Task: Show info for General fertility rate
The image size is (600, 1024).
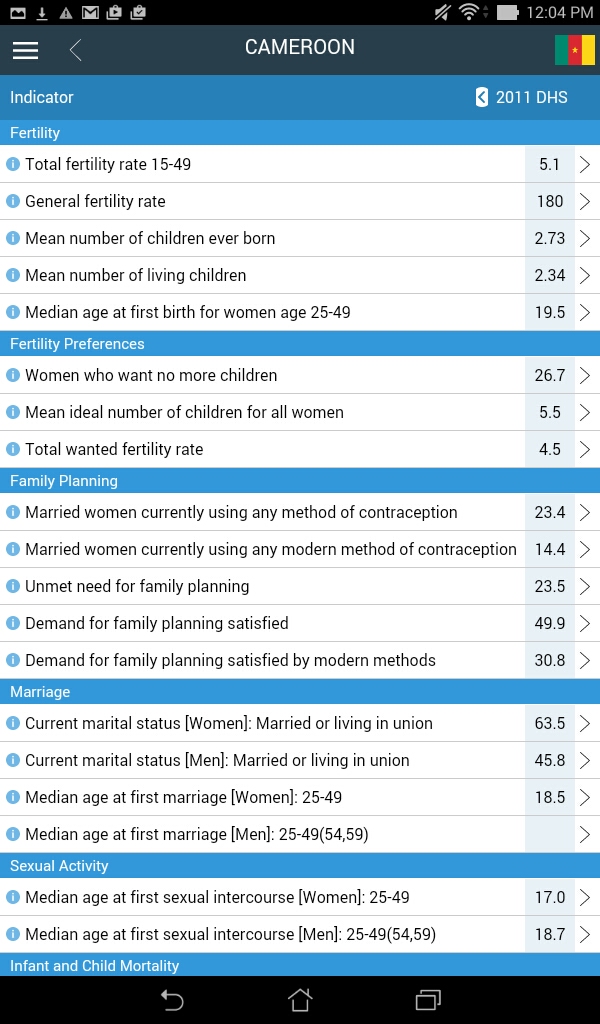Action: click(13, 201)
